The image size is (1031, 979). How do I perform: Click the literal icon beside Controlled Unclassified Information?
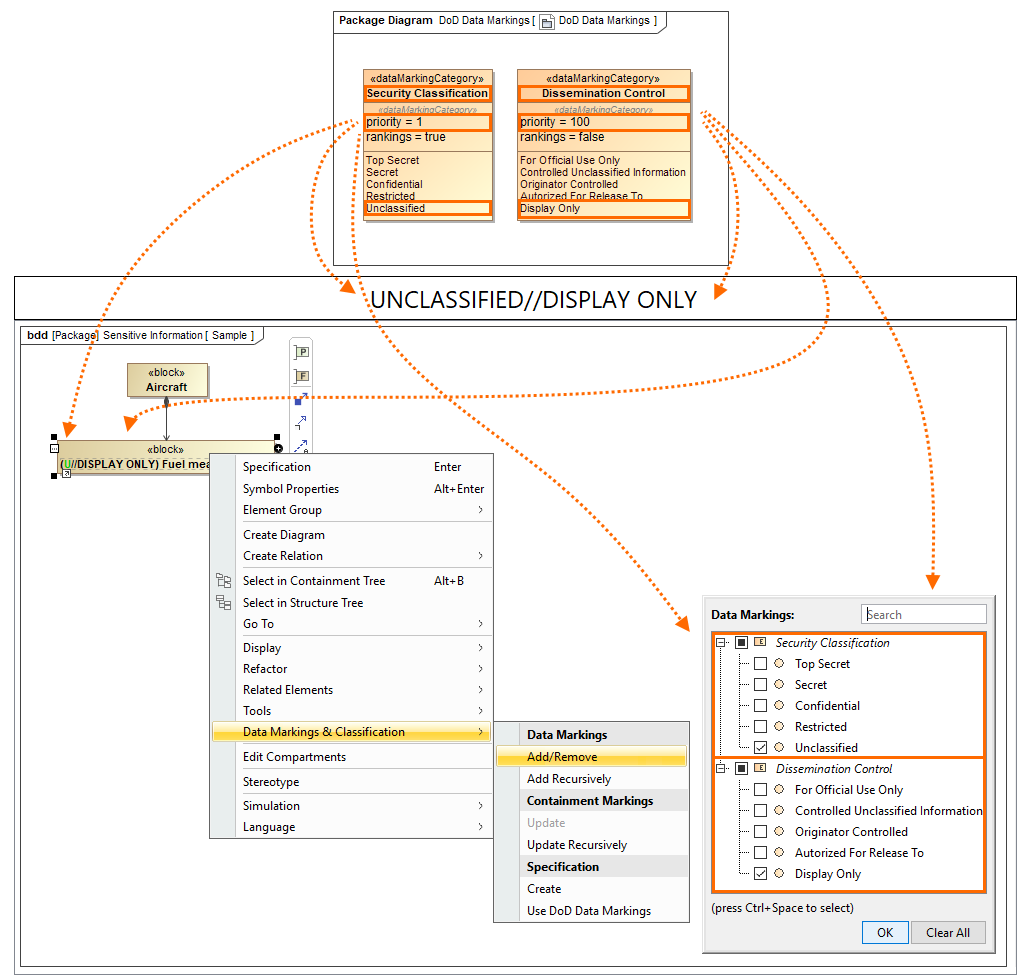coord(779,810)
